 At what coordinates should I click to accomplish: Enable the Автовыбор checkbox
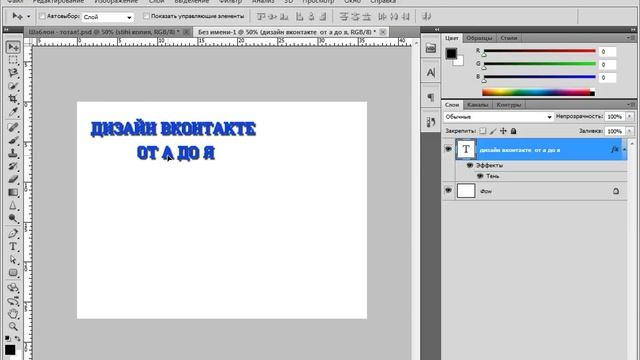[x=42, y=16]
